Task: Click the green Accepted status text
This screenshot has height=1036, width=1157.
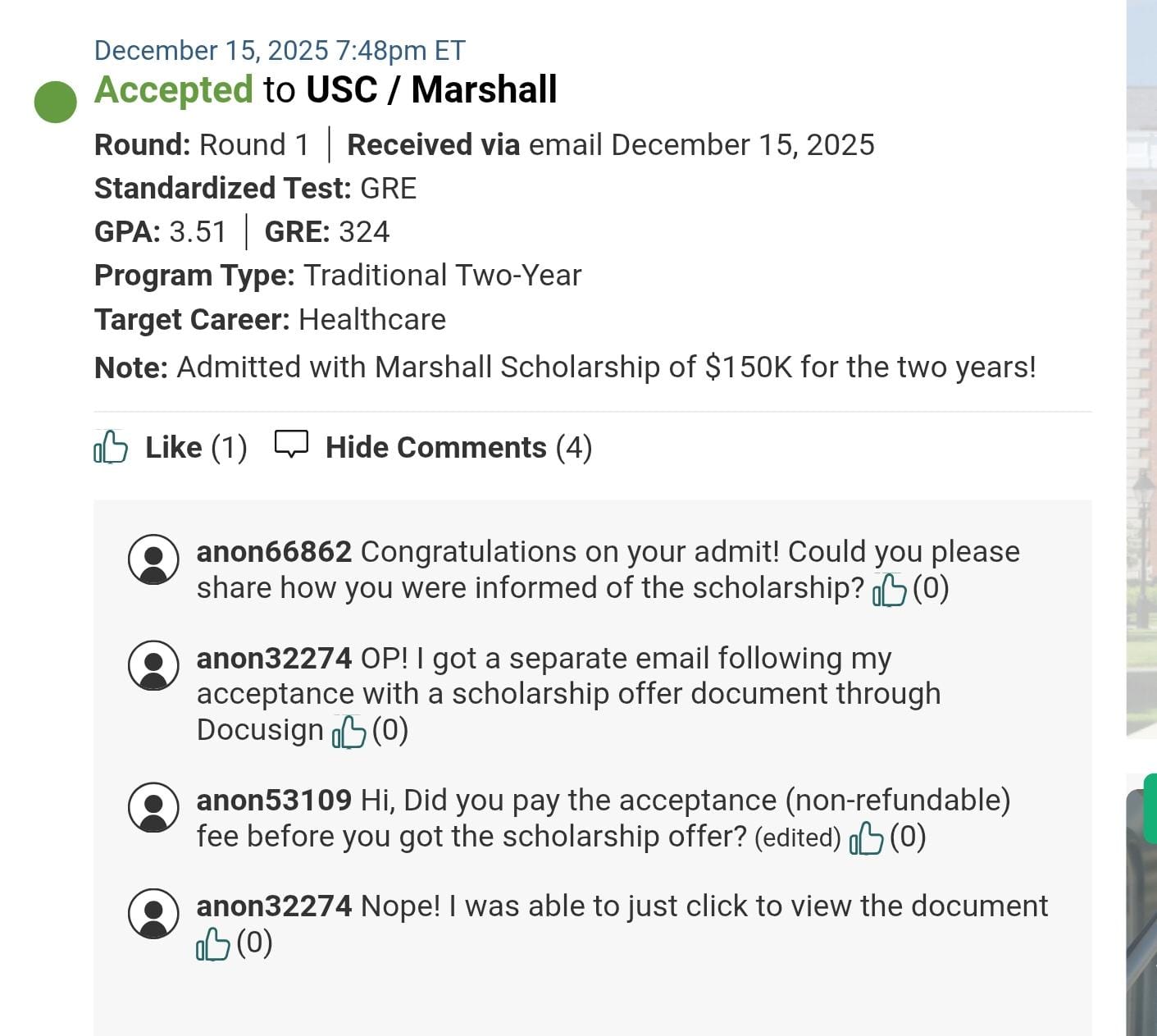Action: pyautogui.click(x=174, y=89)
